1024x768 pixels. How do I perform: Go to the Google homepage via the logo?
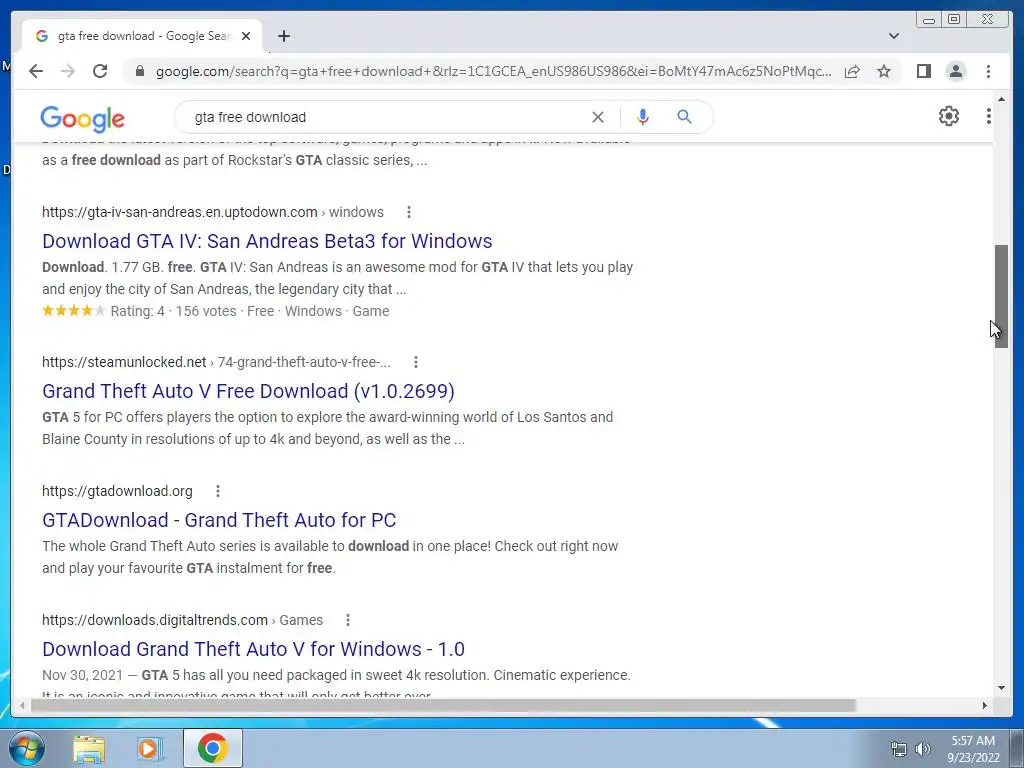[x=82, y=119]
